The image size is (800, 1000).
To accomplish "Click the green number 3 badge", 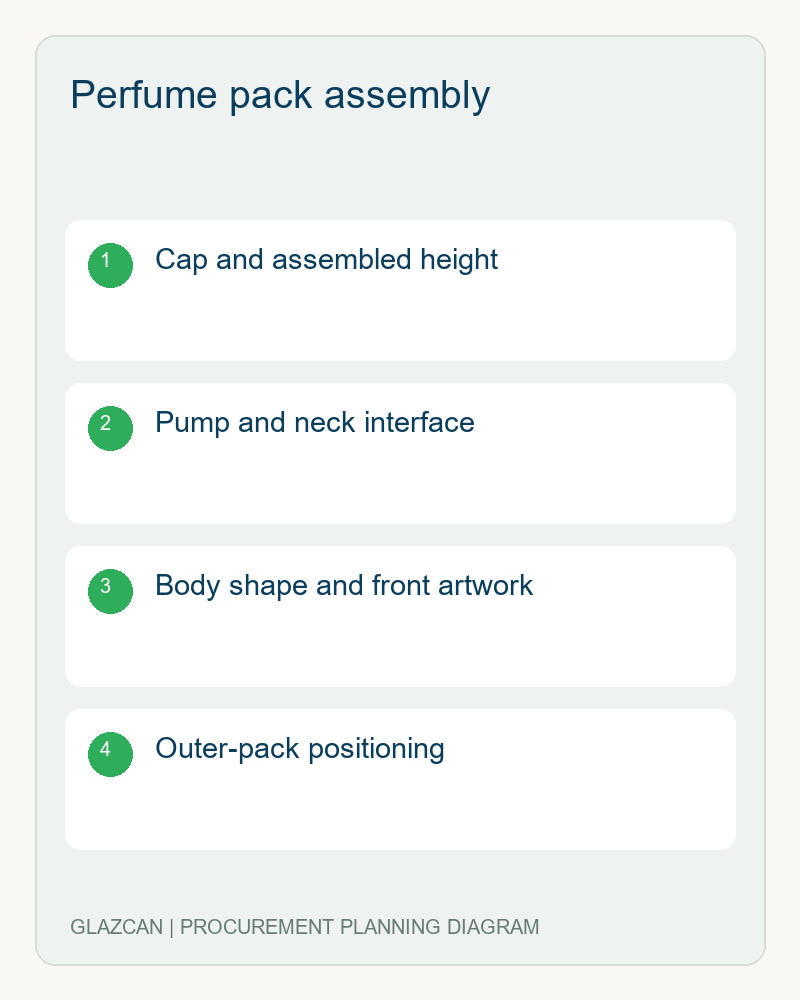I will pyautogui.click(x=110, y=591).
